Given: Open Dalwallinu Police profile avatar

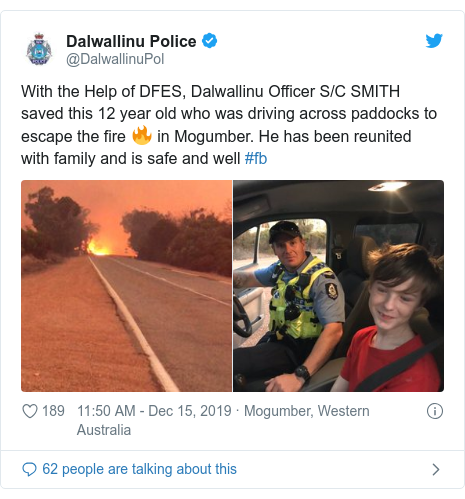Looking at the screenshot, I should [39, 49].
